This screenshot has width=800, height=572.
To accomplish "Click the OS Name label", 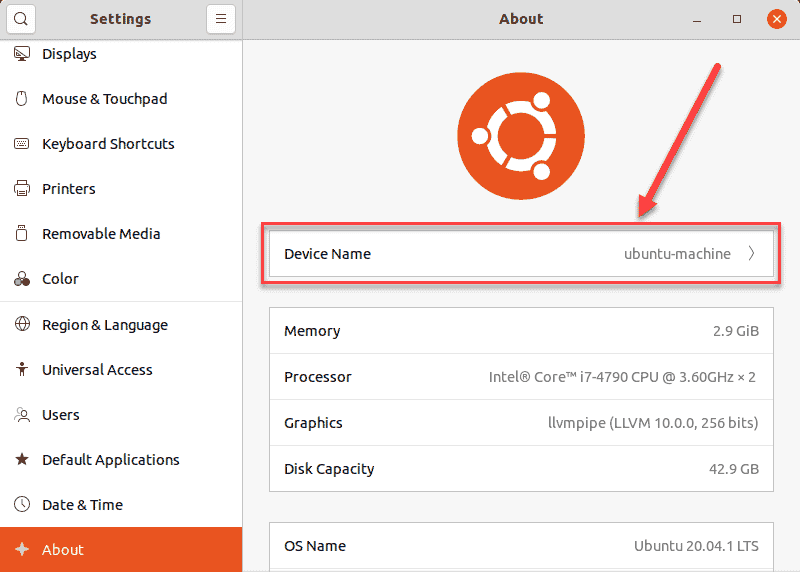I will click(x=315, y=545).
